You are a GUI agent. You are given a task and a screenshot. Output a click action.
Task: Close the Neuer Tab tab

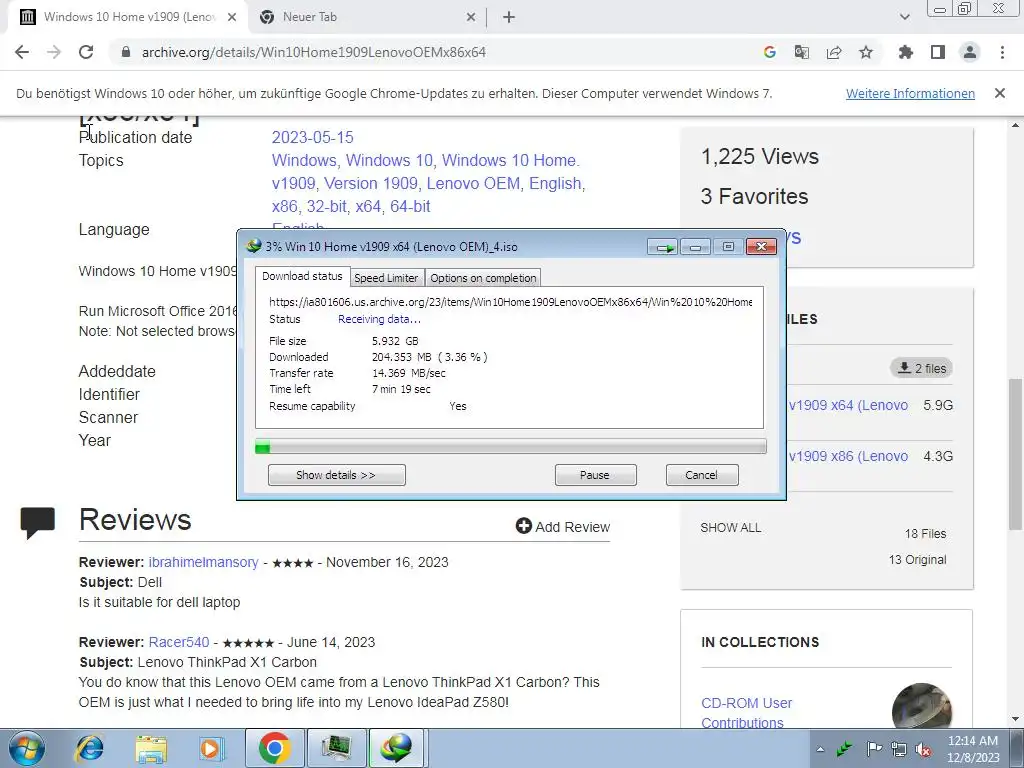pyautogui.click(x=471, y=17)
